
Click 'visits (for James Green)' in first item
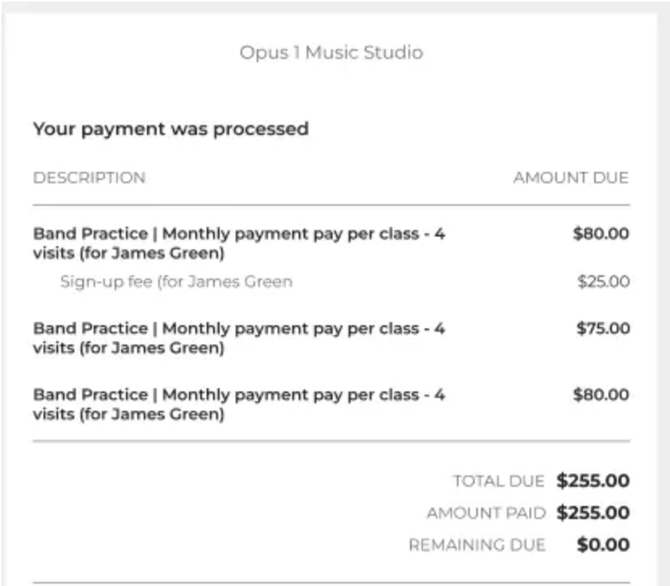click(129, 253)
